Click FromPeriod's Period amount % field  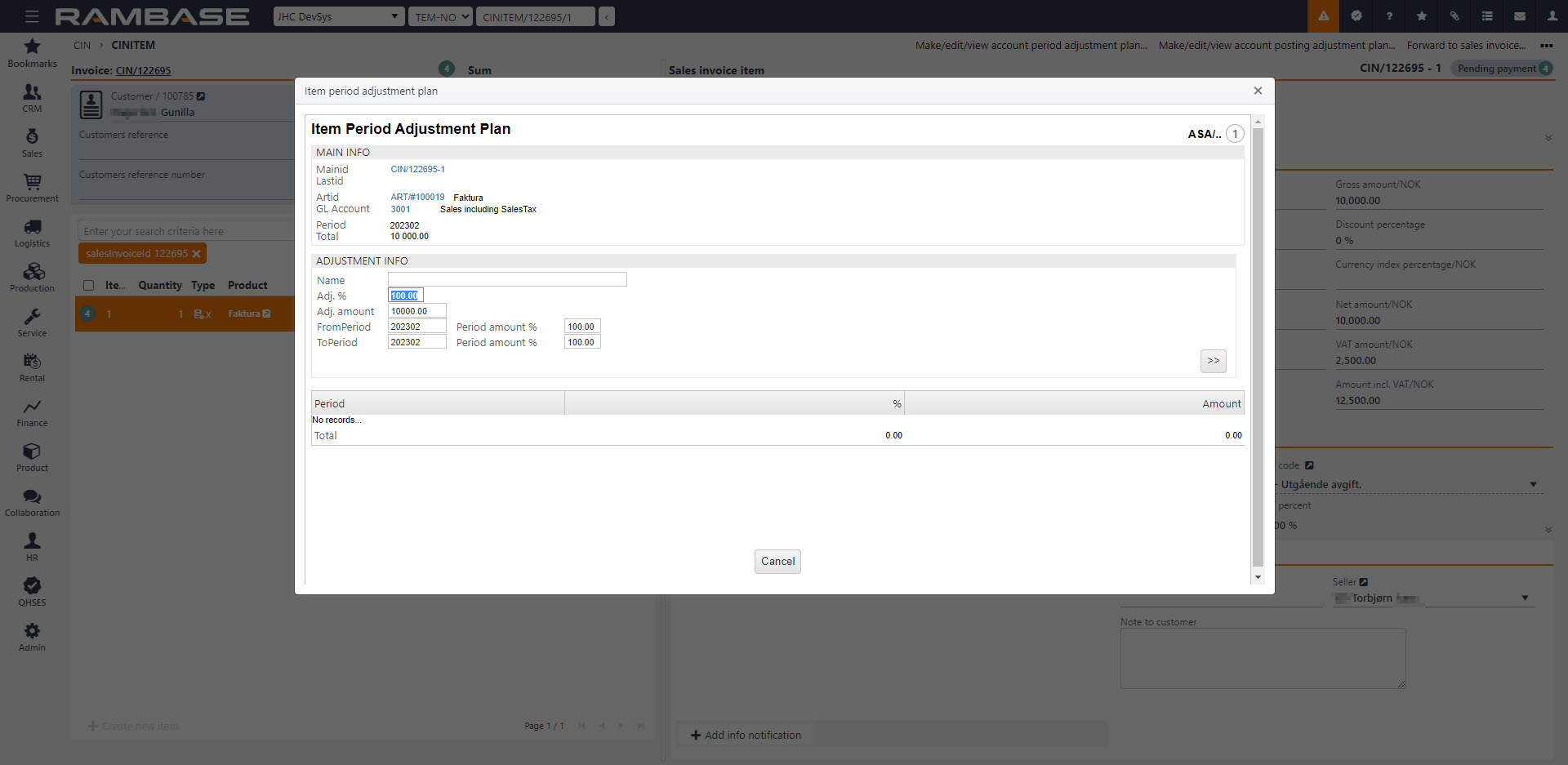pos(582,327)
